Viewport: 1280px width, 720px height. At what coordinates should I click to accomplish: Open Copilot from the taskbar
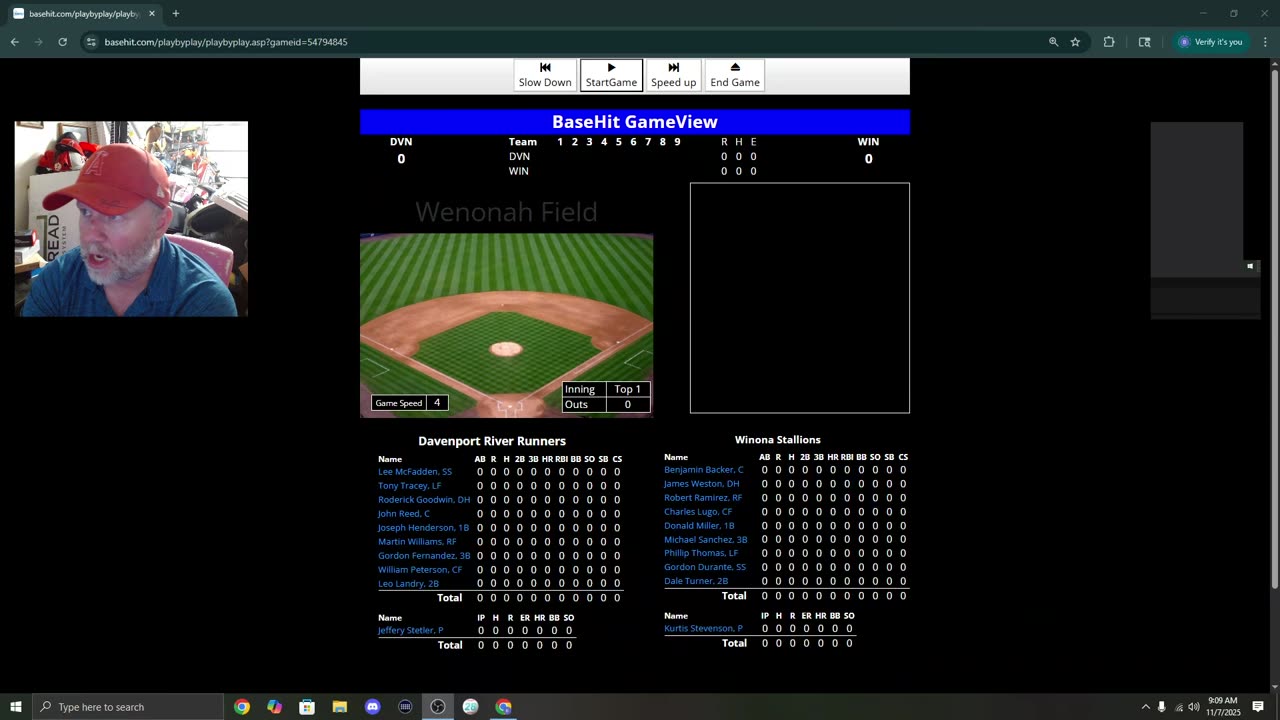coord(274,707)
